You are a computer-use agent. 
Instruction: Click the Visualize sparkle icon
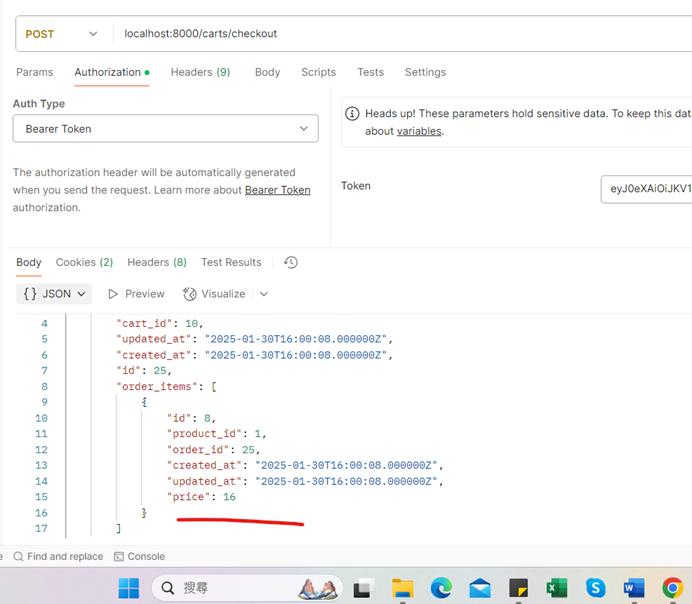(190, 294)
